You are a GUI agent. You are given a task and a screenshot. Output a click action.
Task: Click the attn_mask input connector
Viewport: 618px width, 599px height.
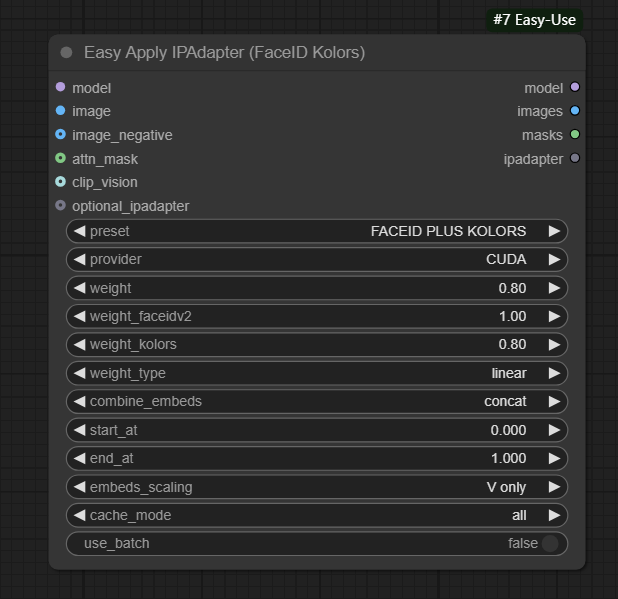point(61,158)
